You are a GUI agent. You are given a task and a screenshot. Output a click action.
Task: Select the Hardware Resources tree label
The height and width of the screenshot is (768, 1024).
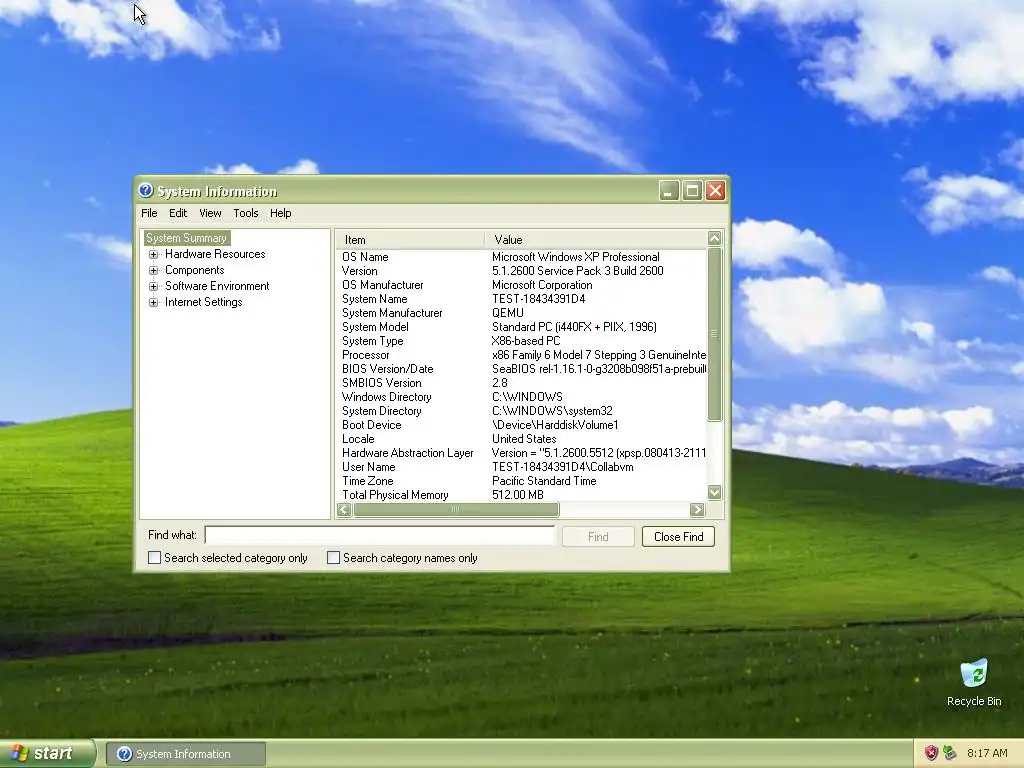coord(215,254)
